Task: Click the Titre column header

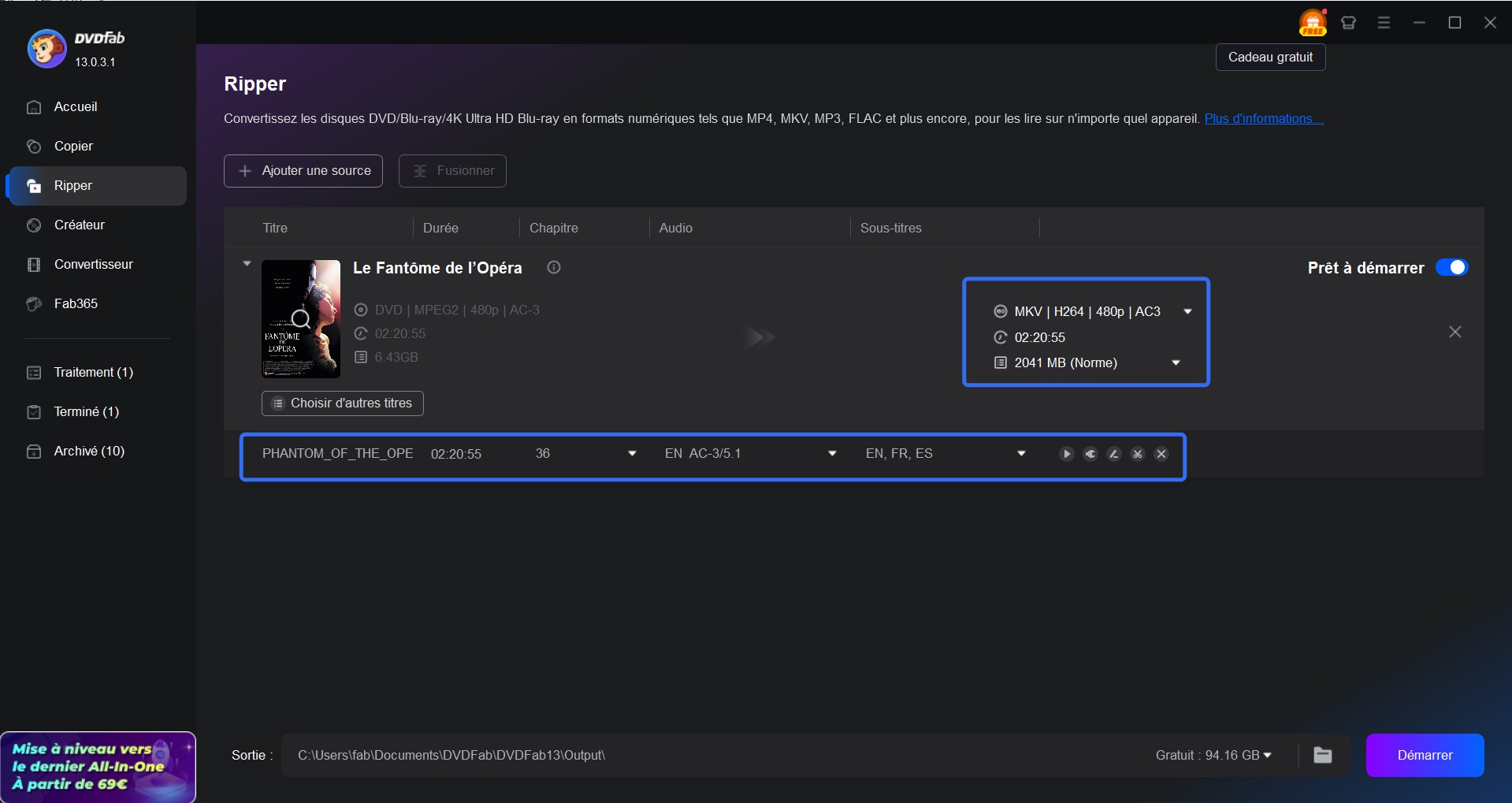Action: pyautogui.click(x=275, y=228)
